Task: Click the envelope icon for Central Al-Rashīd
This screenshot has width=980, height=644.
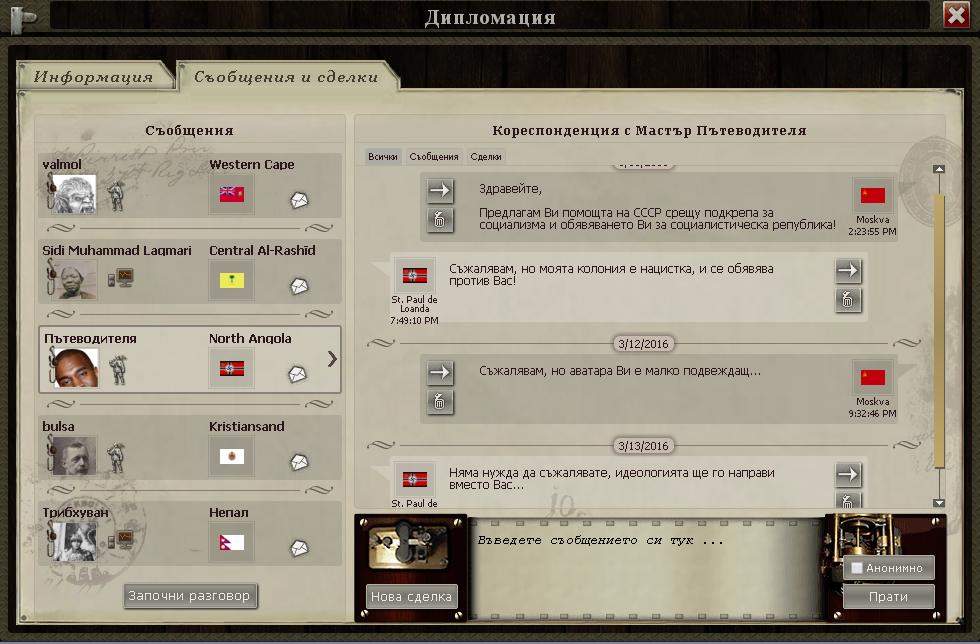Action: (299, 287)
